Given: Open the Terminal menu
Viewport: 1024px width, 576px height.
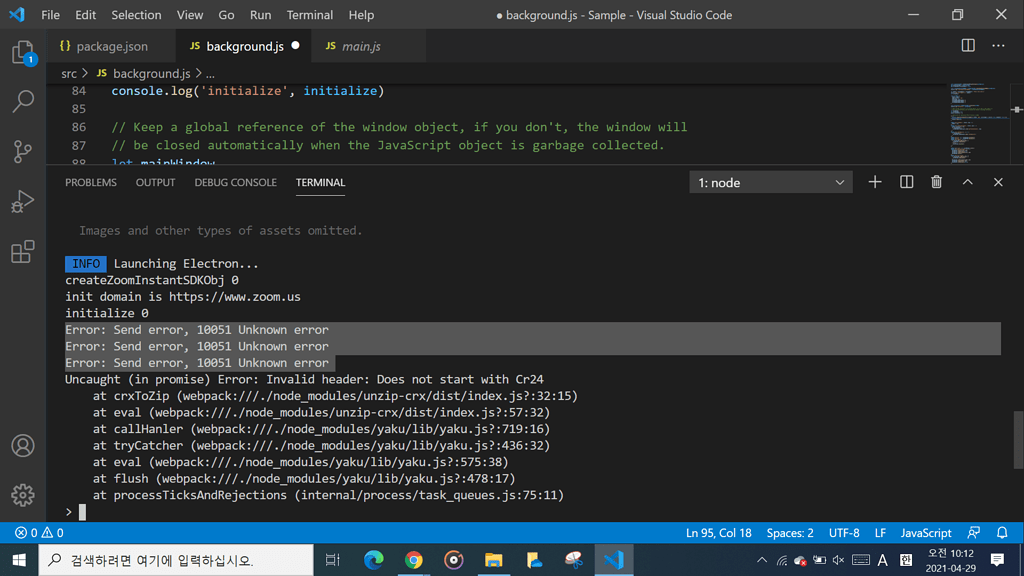Looking at the screenshot, I should coord(309,15).
